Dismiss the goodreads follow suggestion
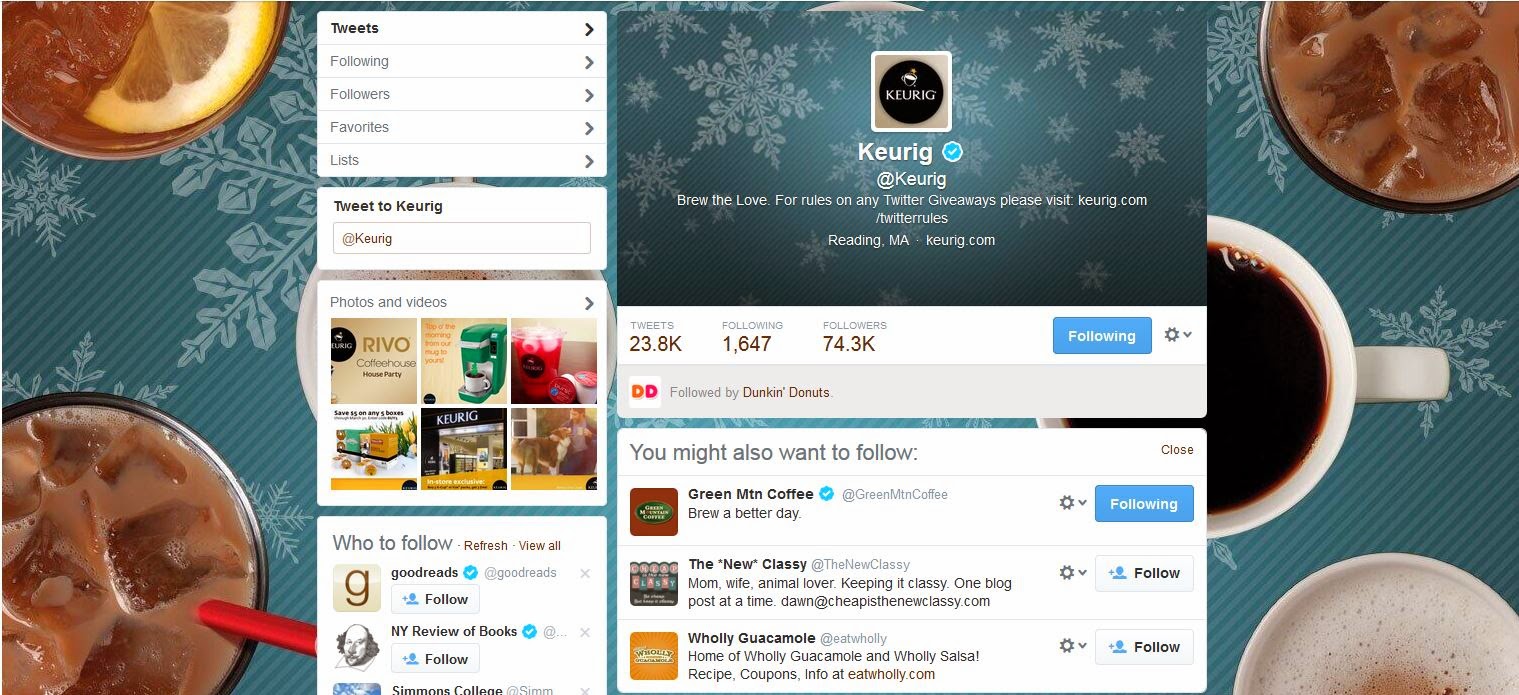 [x=585, y=573]
